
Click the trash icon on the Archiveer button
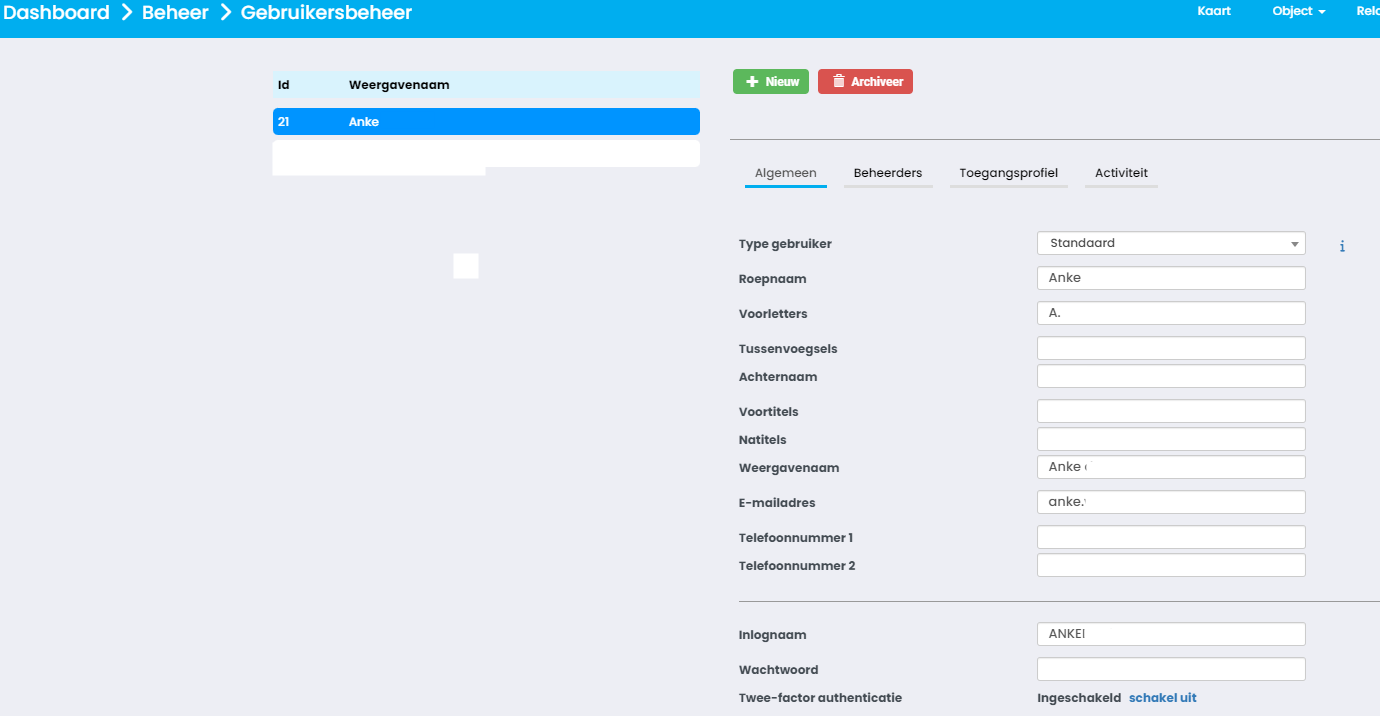click(x=838, y=81)
